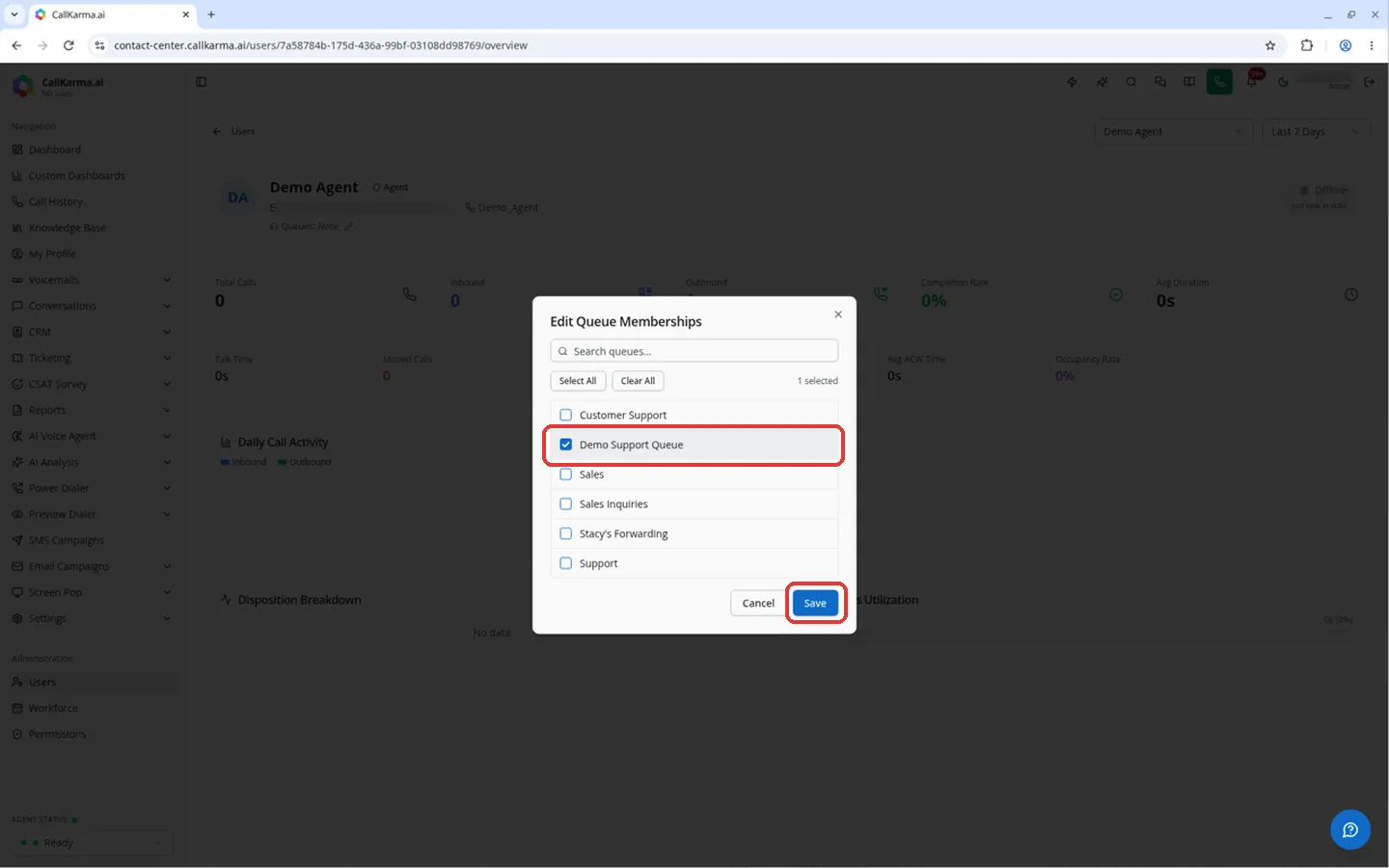Image resolution: width=1389 pixels, height=868 pixels.
Task: Select the Stacy's Forwarding checkbox
Action: [x=566, y=533]
